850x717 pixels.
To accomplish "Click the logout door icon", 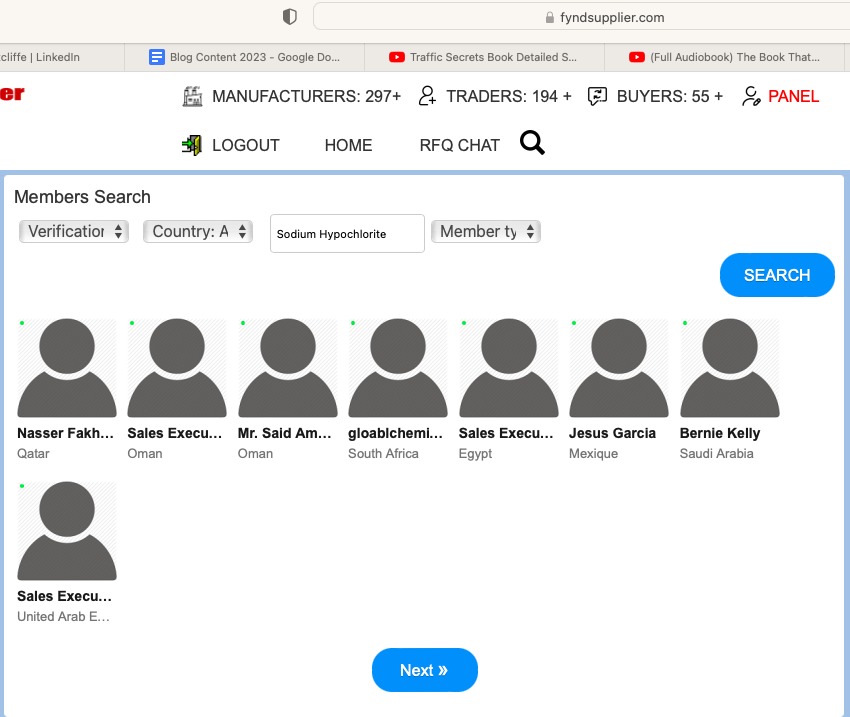I will tap(192, 145).
